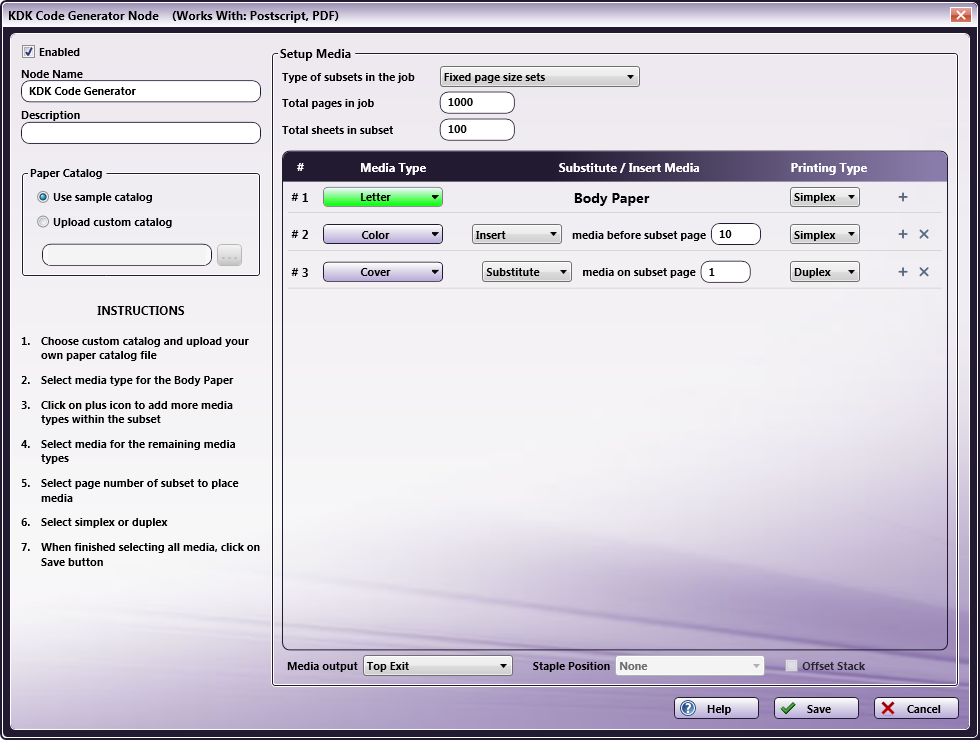Click the # 2 row number
This screenshot has height=740, width=980.
click(300, 235)
